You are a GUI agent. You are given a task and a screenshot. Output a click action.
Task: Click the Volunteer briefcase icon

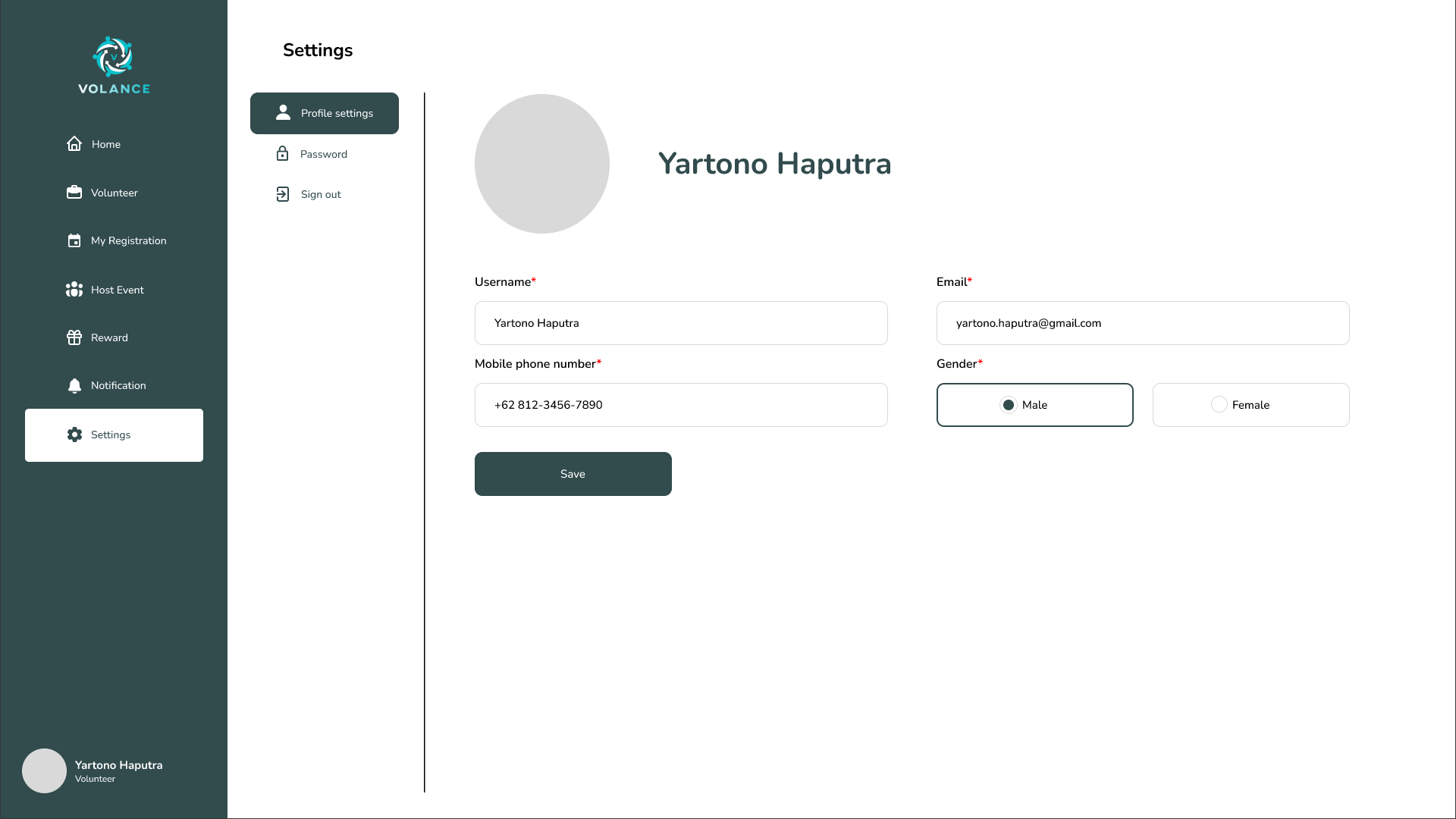tap(74, 193)
